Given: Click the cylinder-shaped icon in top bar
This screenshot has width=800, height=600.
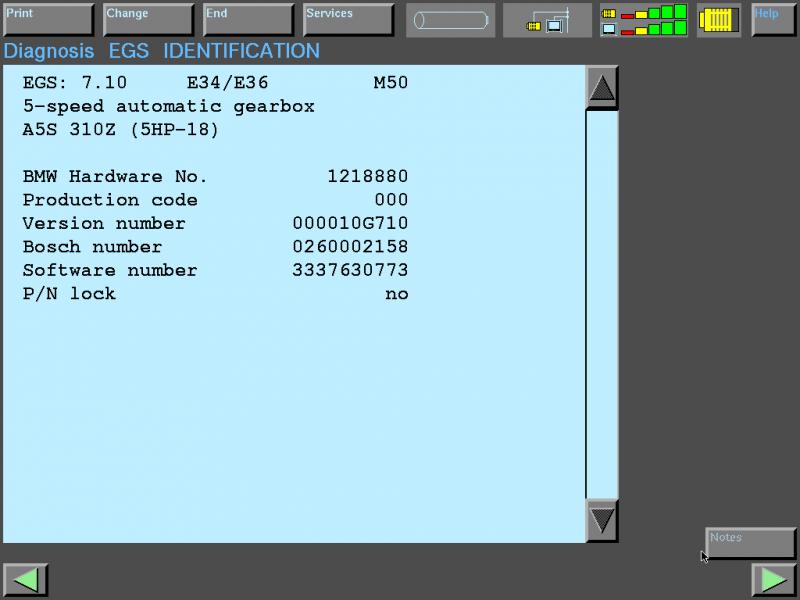Looking at the screenshot, I should pyautogui.click(x=449, y=20).
